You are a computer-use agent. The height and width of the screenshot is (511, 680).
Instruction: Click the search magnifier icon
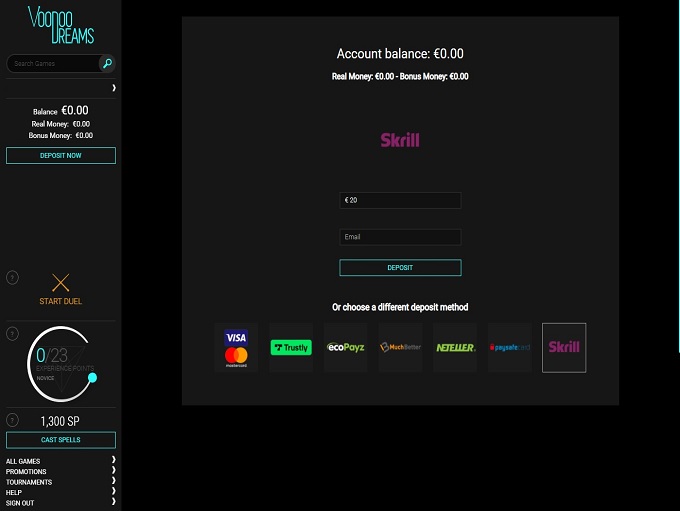107,63
